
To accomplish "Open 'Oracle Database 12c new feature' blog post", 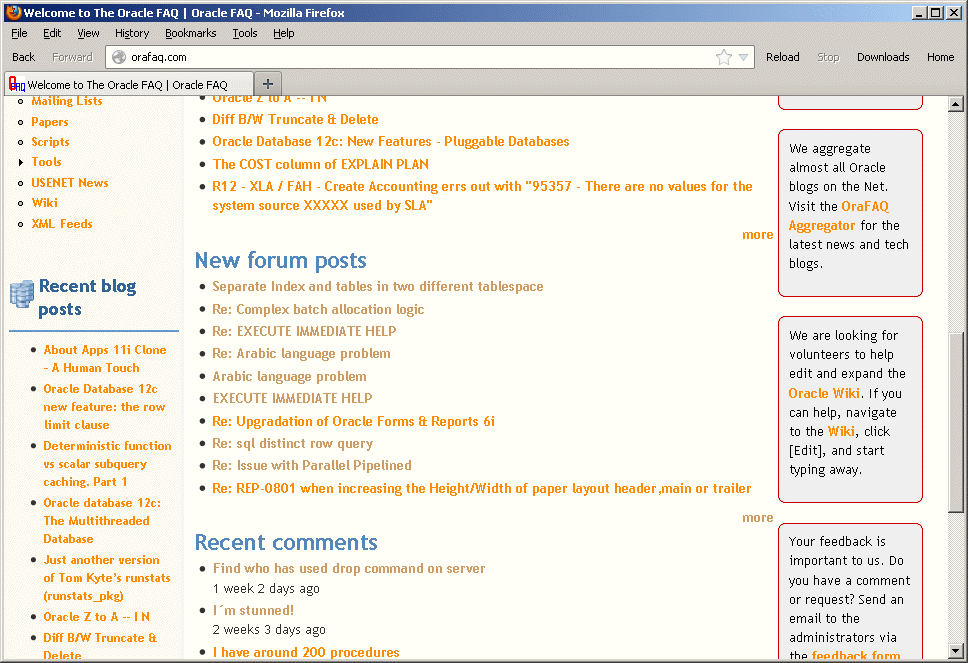I will [x=104, y=407].
